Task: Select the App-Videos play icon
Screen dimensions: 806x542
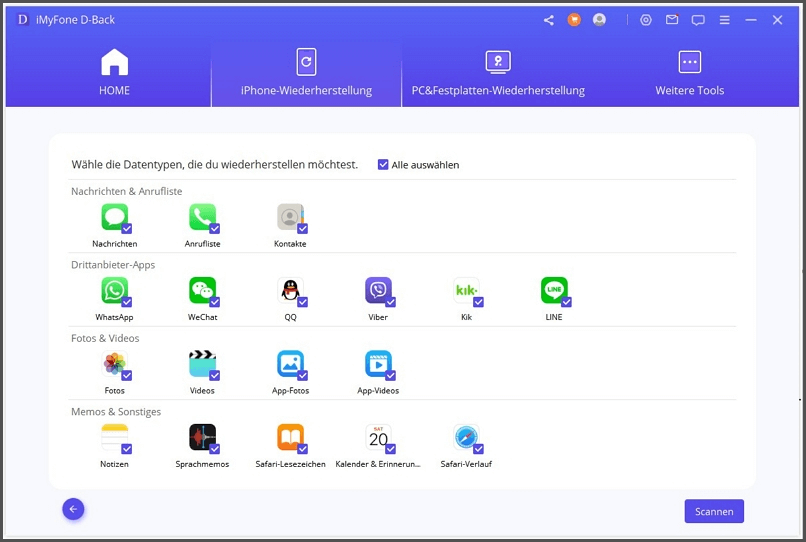Action: [378, 364]
